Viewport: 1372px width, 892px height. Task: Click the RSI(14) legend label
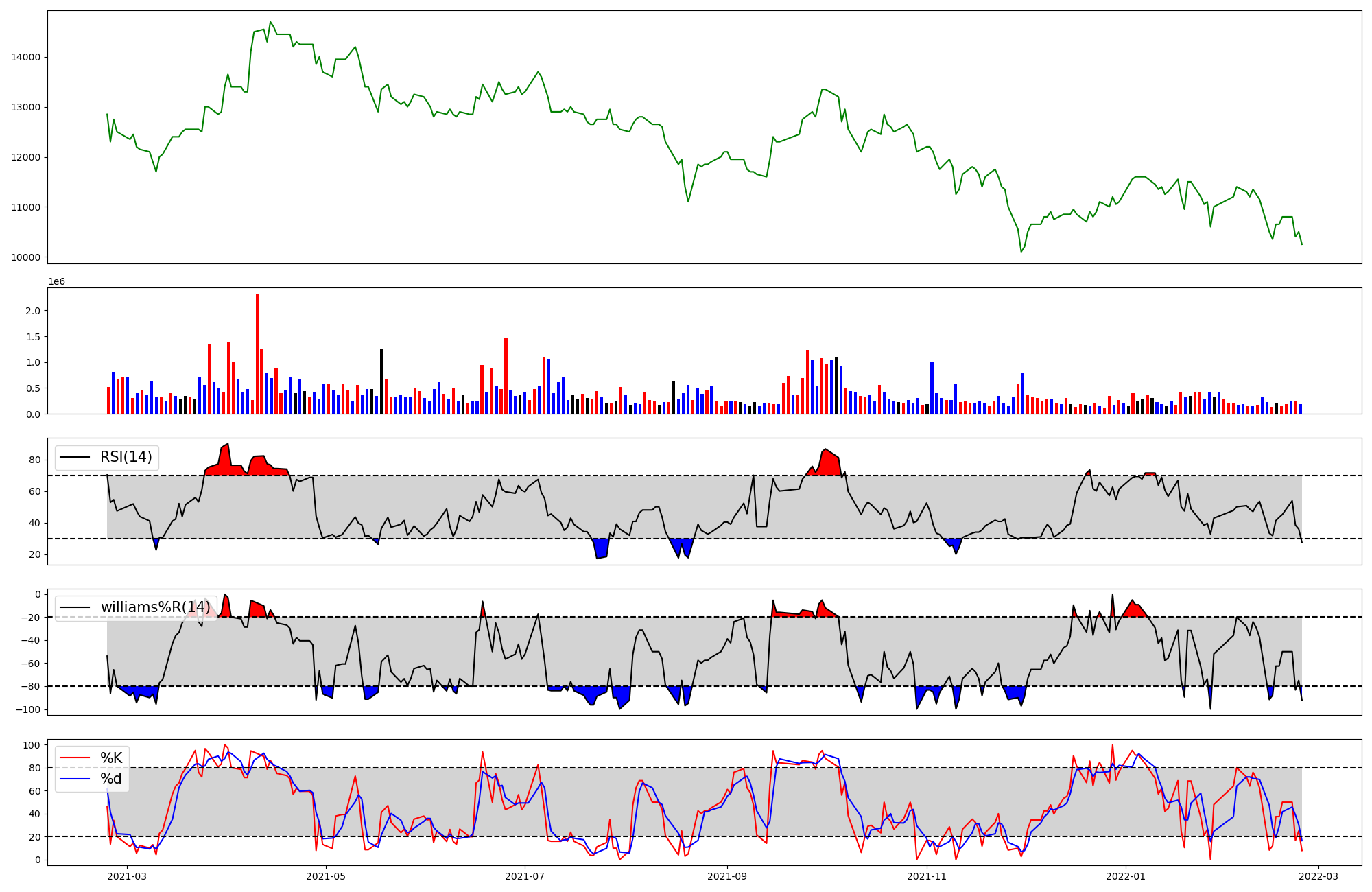click(x=126, y=457)
